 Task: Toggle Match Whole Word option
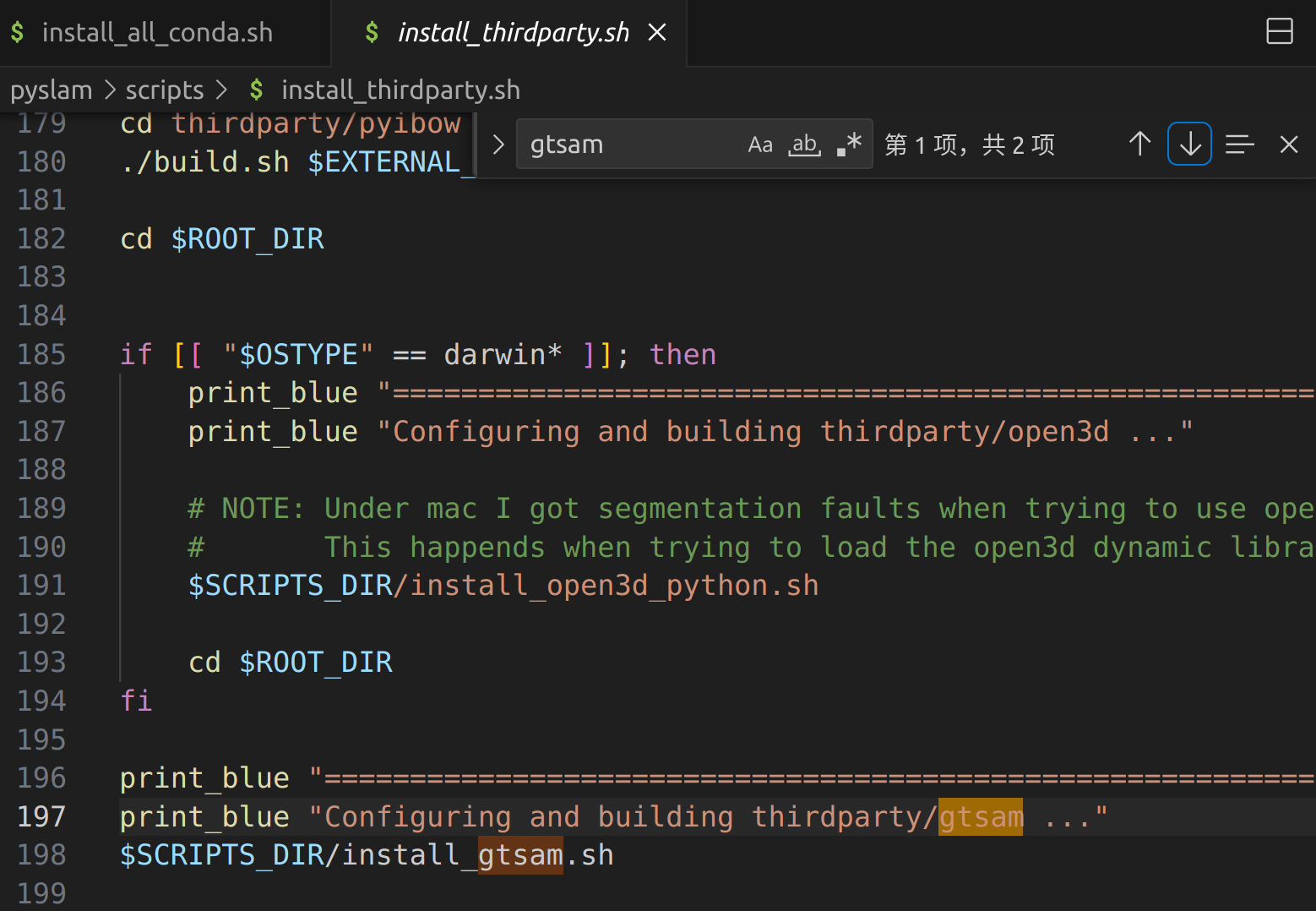(805, 145)
